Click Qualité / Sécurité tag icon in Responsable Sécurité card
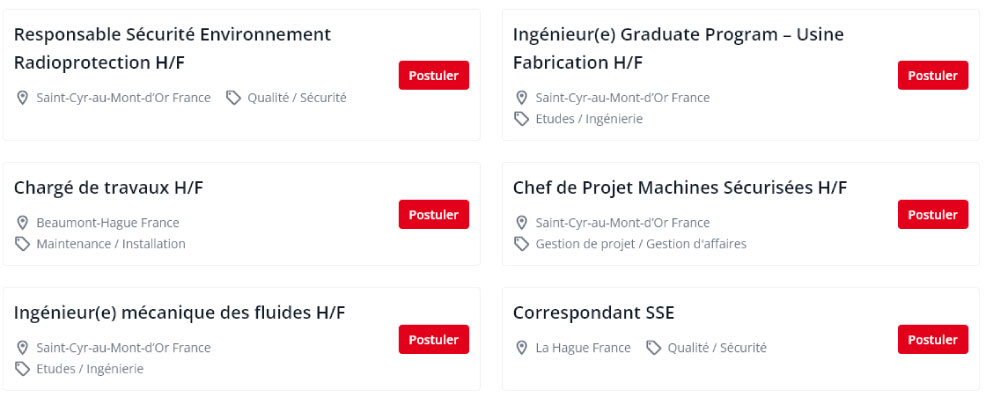Viewport: 989px width, 412px height. [x=233, y=98]
